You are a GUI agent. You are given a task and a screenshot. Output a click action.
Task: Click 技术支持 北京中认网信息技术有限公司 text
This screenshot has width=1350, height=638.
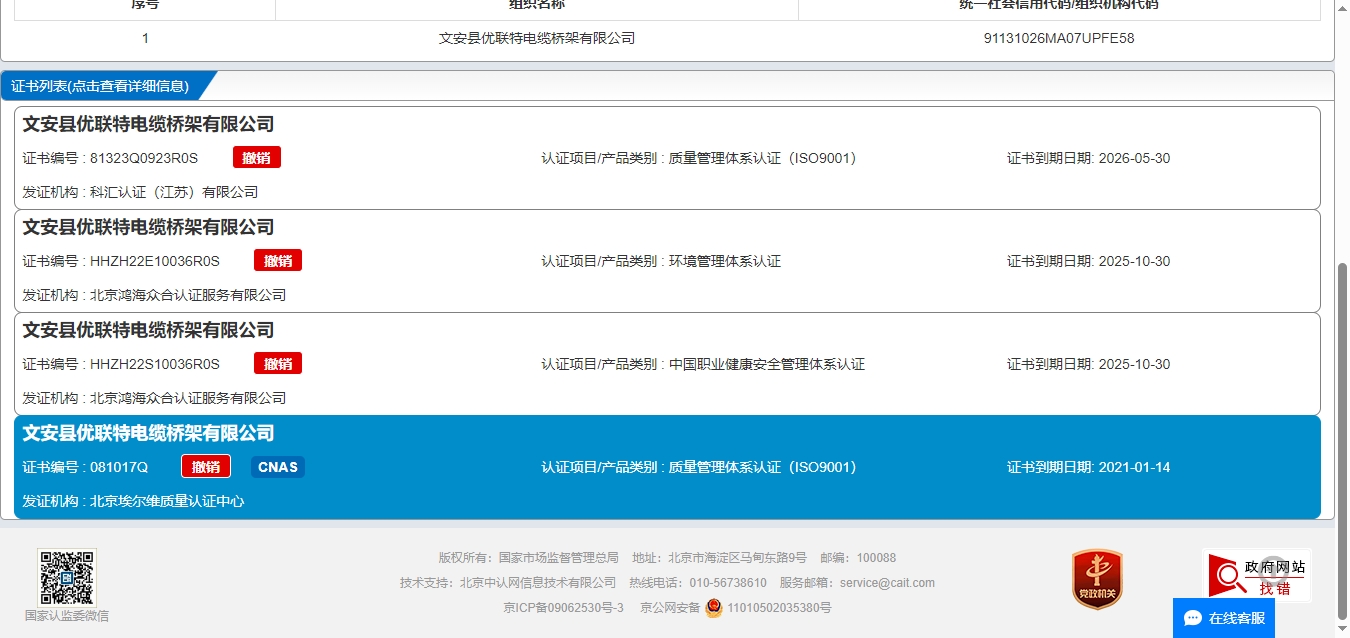tap(508, 583)
